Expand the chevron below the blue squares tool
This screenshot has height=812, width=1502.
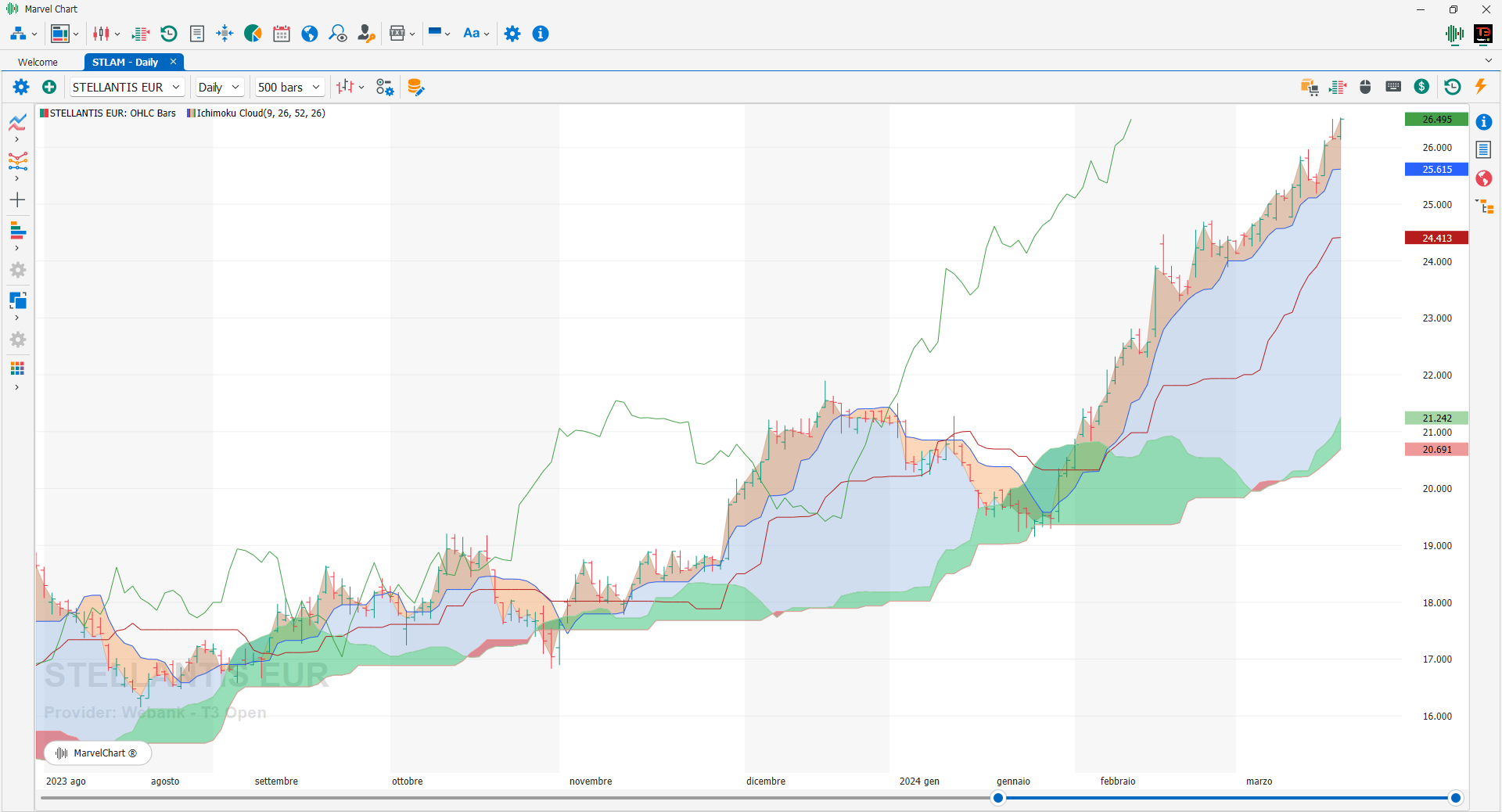click(x=17, y=318)
